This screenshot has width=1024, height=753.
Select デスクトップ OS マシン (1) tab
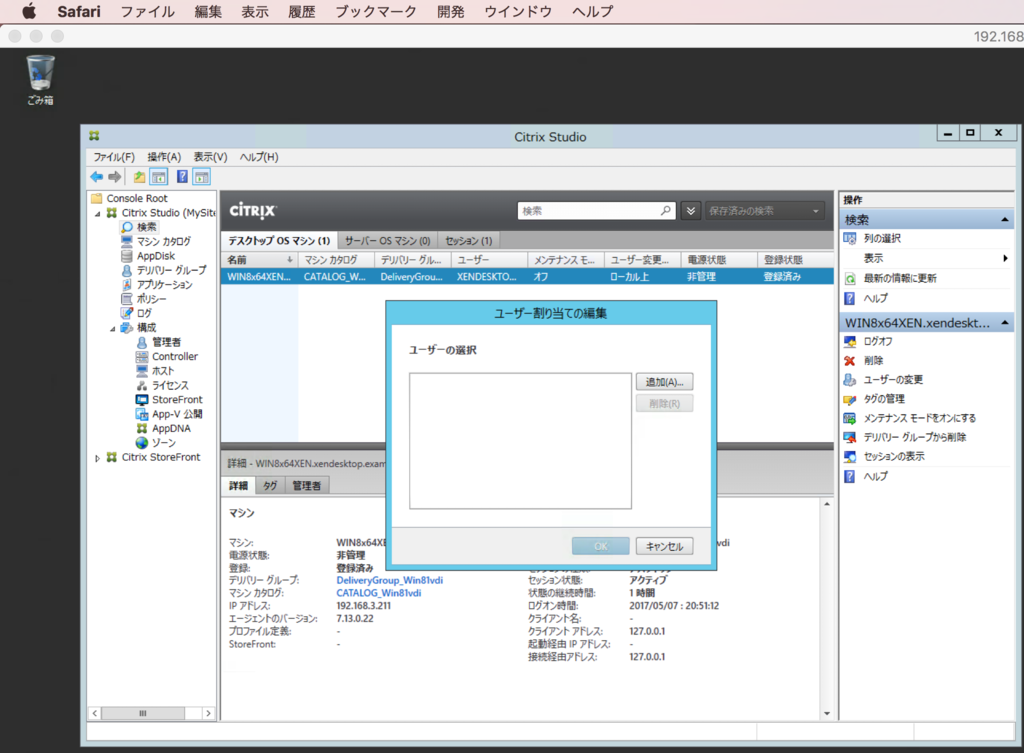[279, 240]
